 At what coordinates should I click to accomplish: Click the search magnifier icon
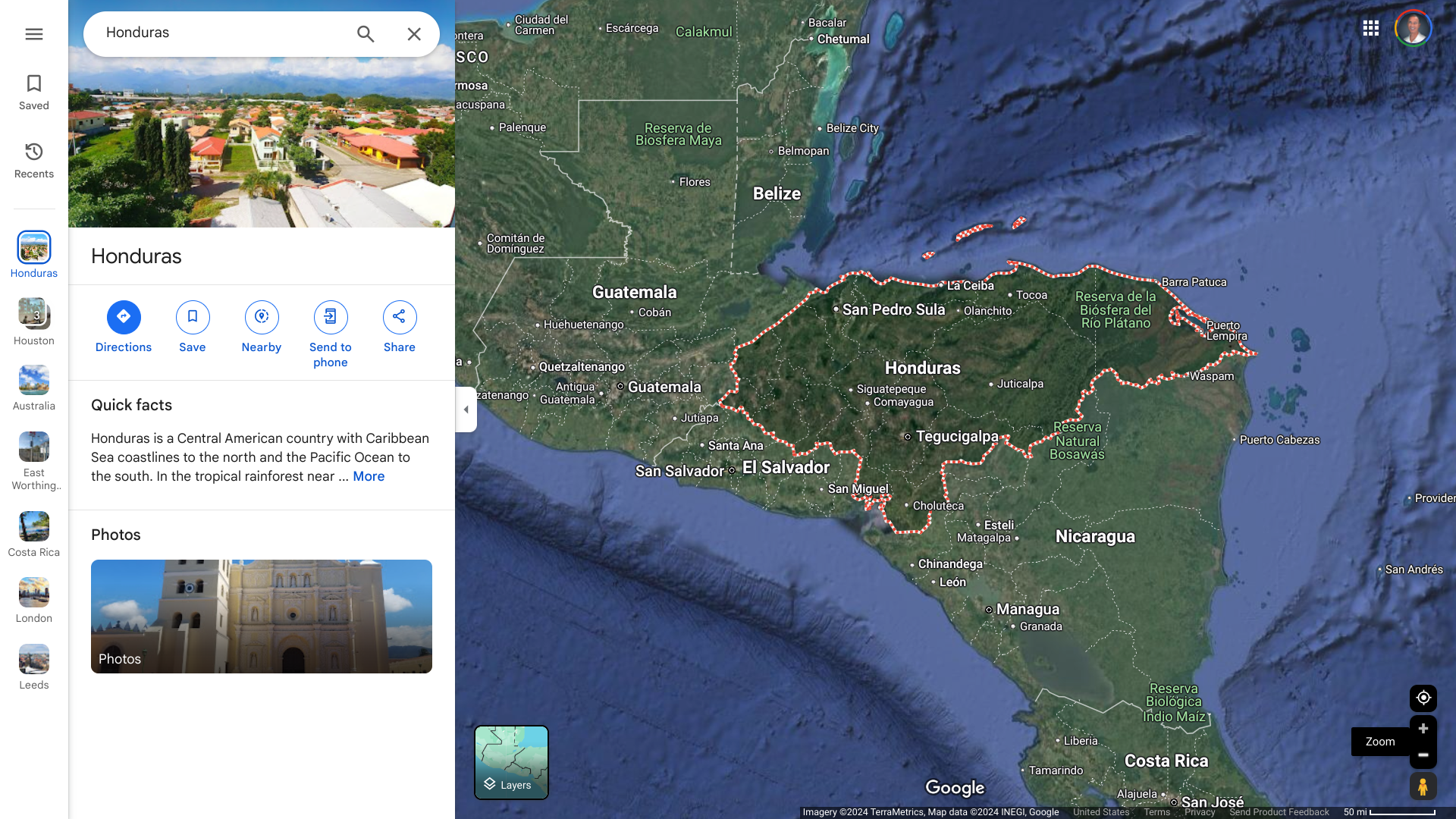[366, 34]
